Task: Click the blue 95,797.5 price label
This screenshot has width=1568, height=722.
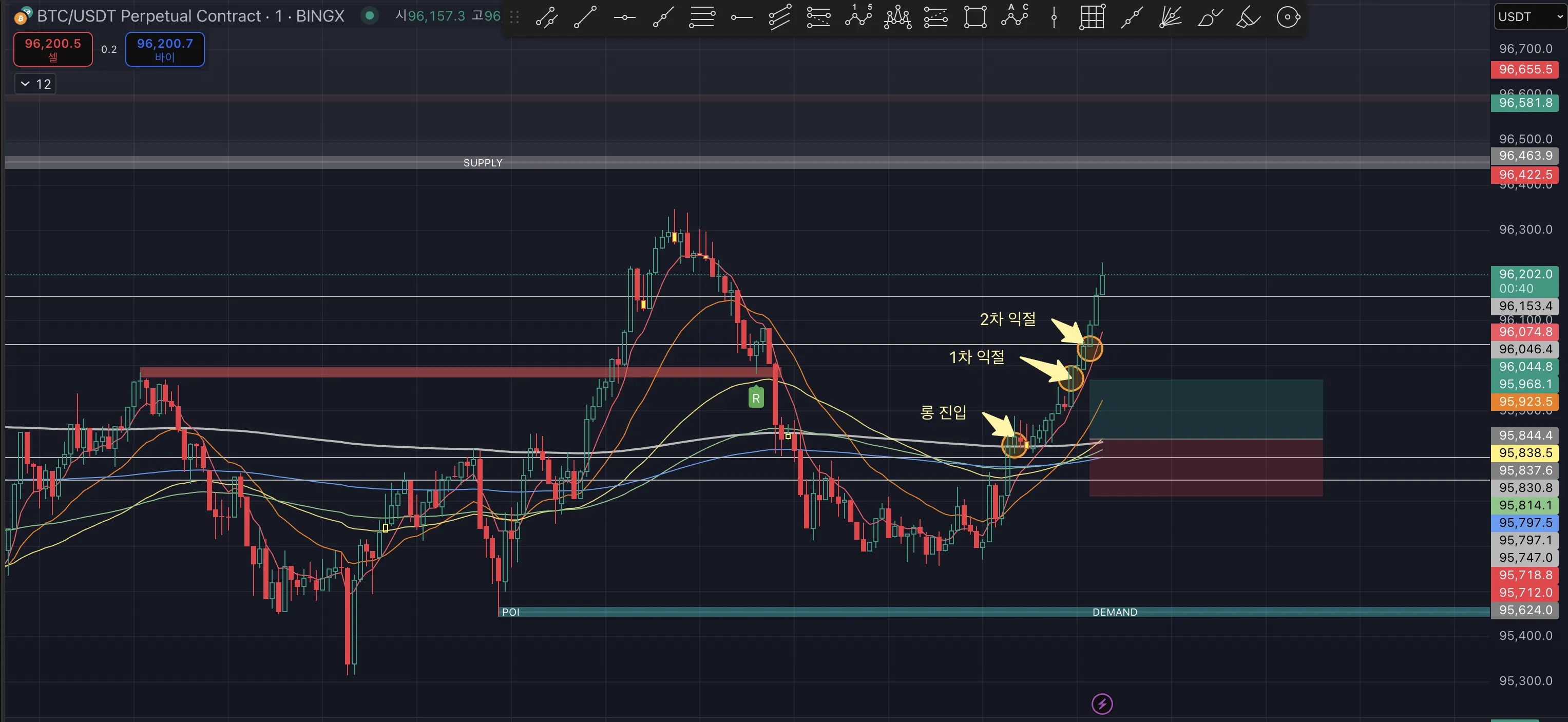Action: coord(1524,523)
